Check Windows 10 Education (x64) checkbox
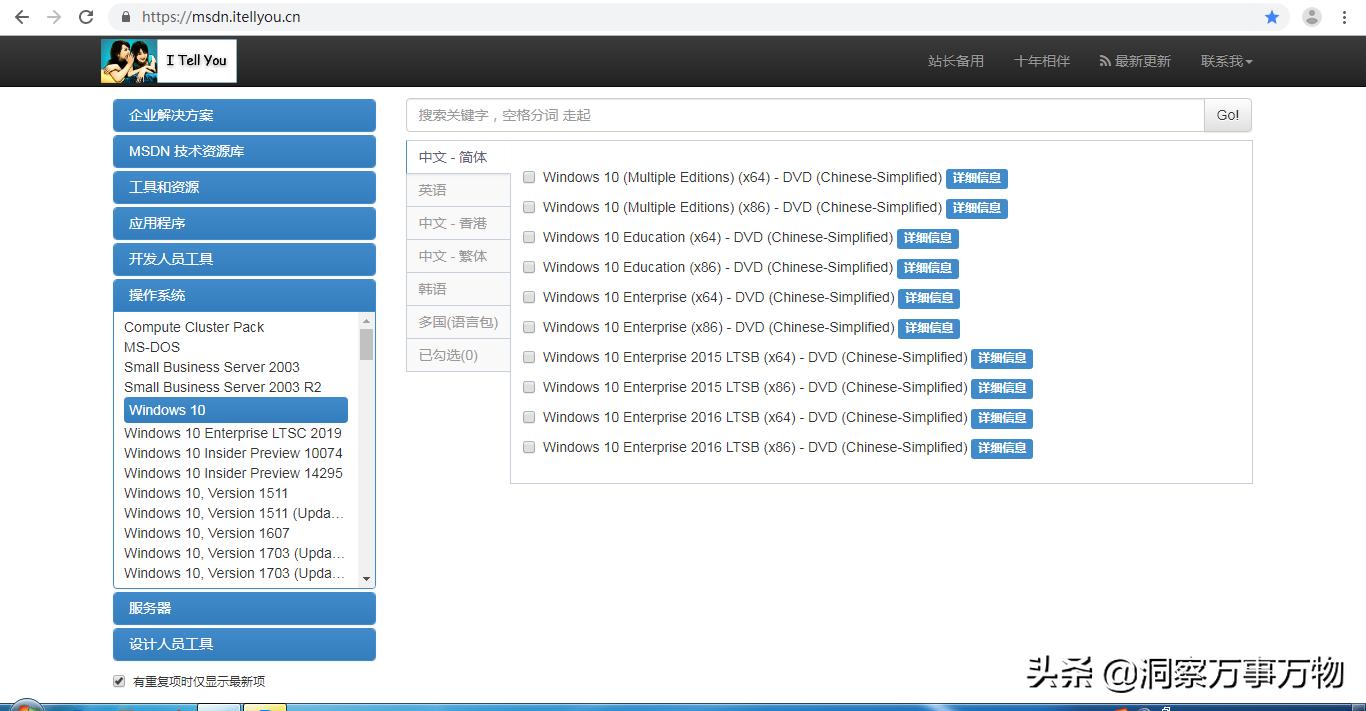This screenshot has width=1366, height=711. point(528,237)
